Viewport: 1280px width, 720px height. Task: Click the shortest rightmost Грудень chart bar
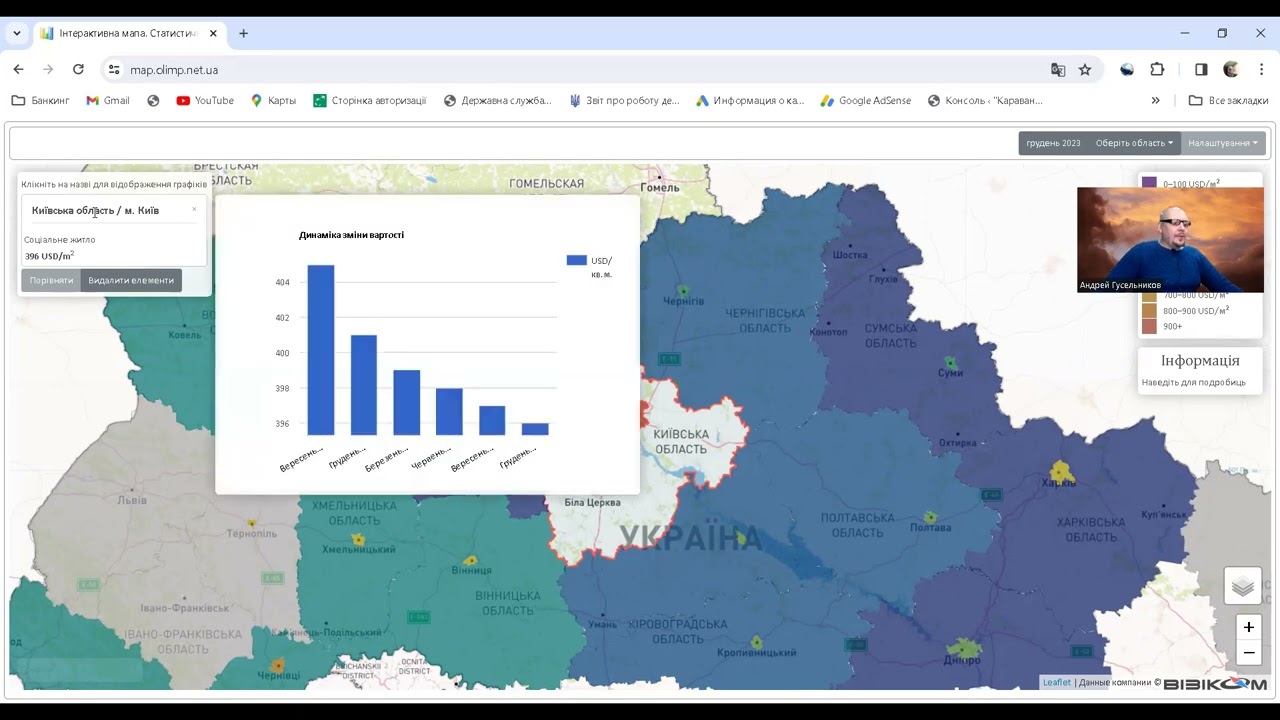point(535,429)
